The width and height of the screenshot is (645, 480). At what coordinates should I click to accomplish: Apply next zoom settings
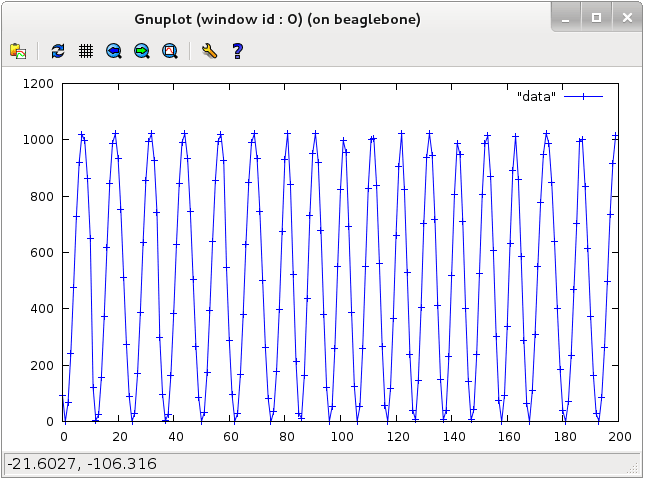[x=142, y=51]
